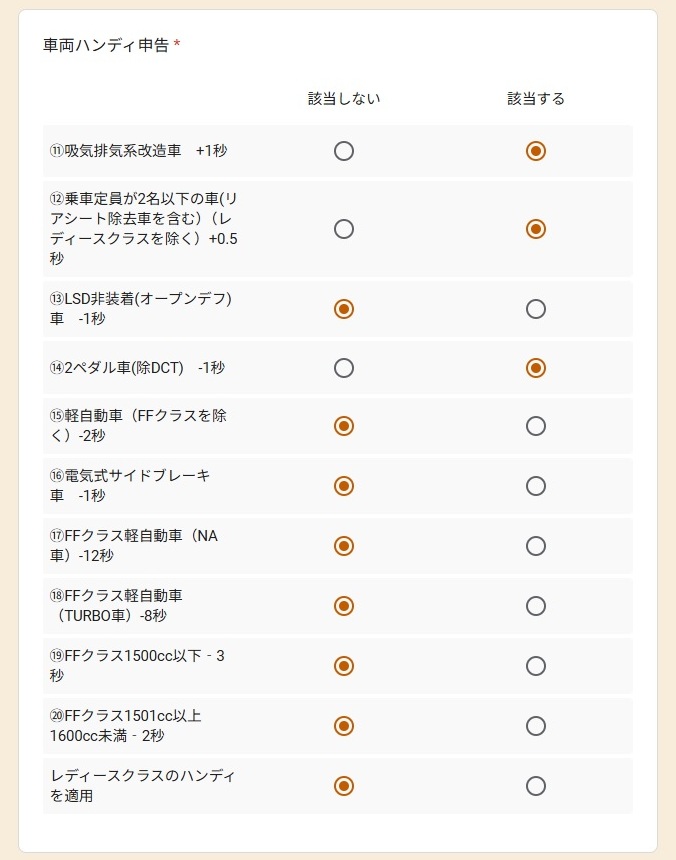Screen dimensions: 676x860
Task: Click 該当しない for レディースクラスのハンディを適用
Action: pyautogui.click(x=344, y=786)
